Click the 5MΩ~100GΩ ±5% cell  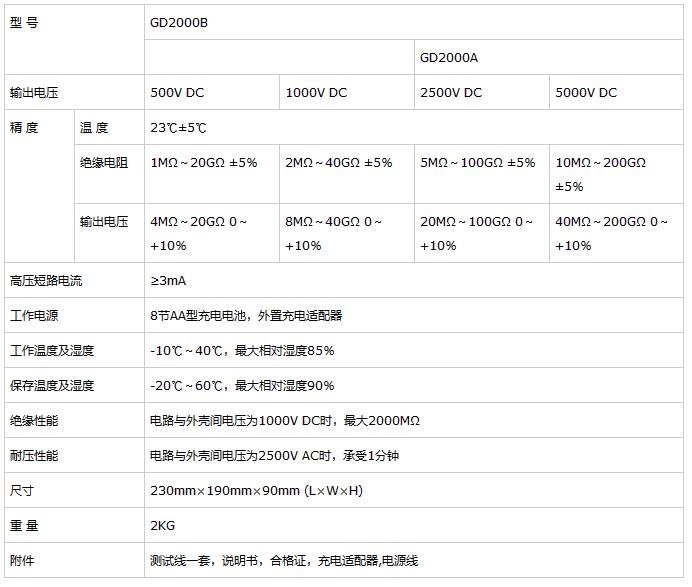(482, 174)
